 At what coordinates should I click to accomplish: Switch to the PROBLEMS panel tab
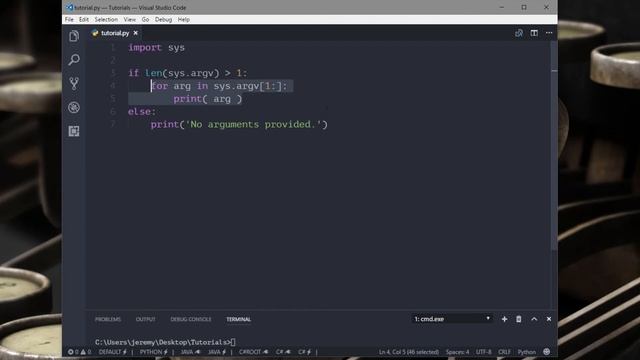[x=108, y=319]
